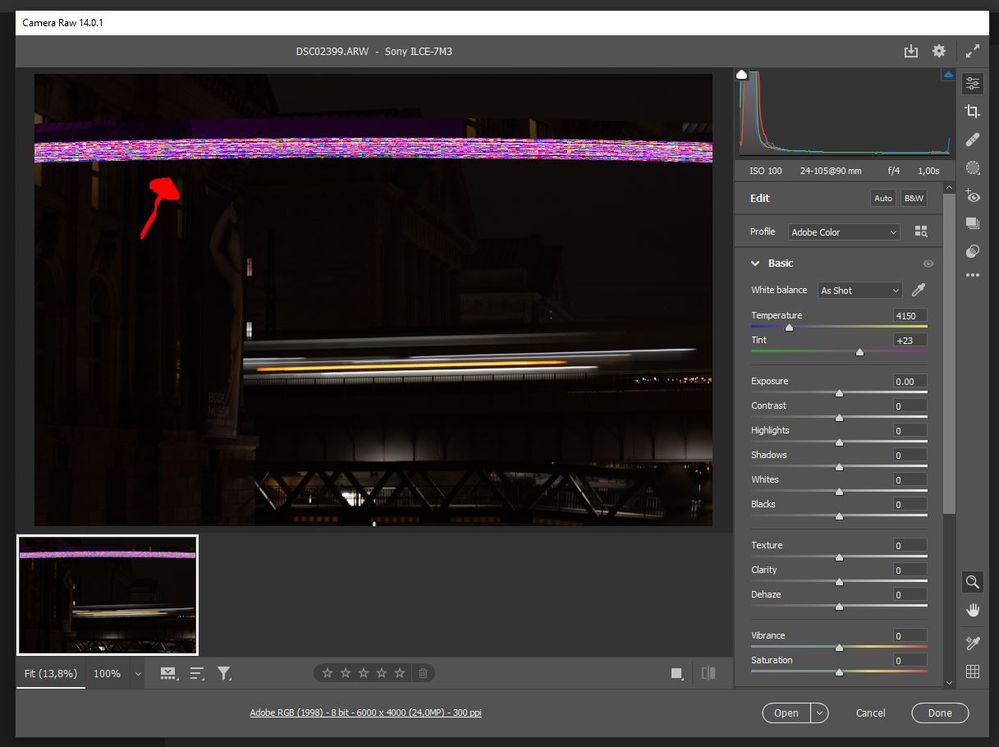The height and width of the screenshot is (747, 999).
Task: Toggle highlight clipping warning in histogram
Action: click(948, 75)
